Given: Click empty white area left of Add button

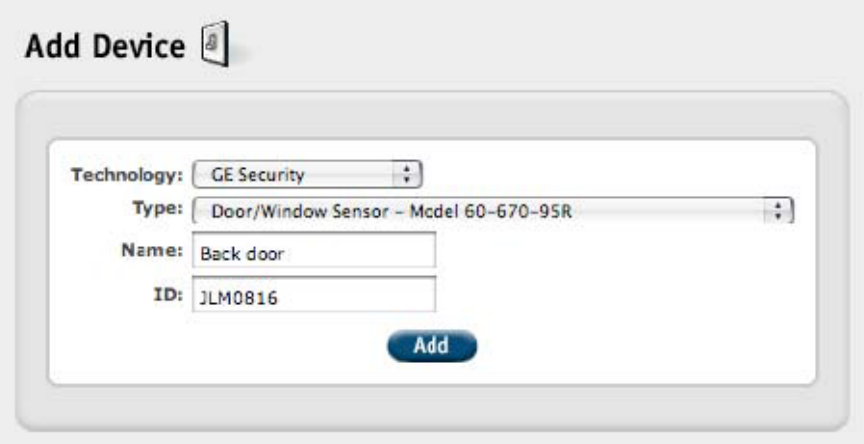Looking at the screenshot, I should [x=220, y=347].
